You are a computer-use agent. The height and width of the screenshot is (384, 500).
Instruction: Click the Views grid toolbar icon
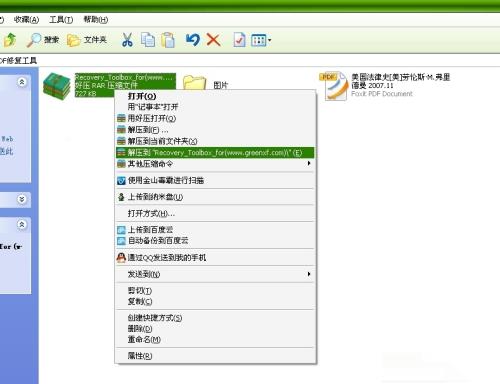[258, 40]
